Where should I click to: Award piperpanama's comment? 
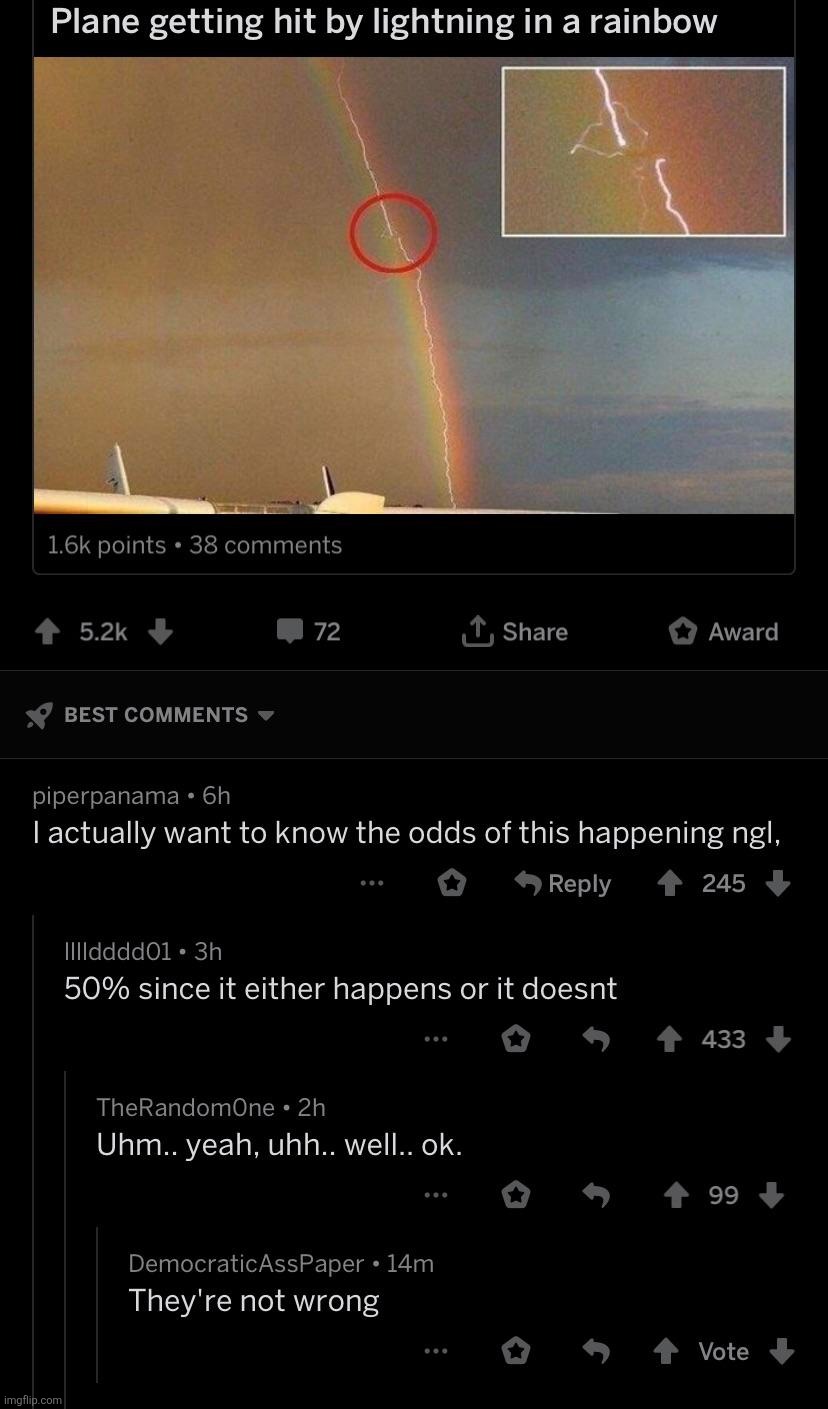pyautogui.click(x=453, y=884)
